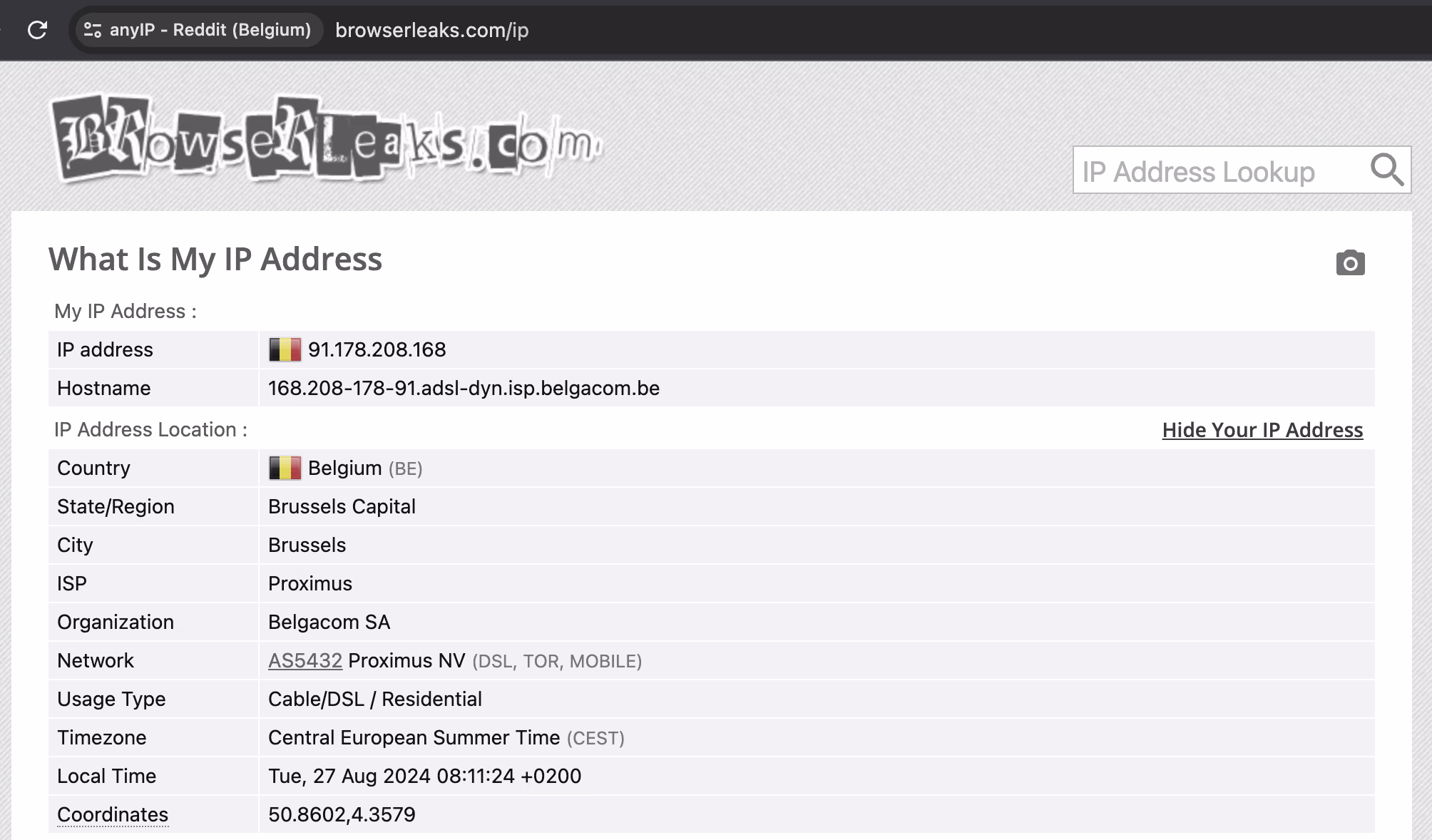Click the IP address 91.178.208.168

click(377, 349)
